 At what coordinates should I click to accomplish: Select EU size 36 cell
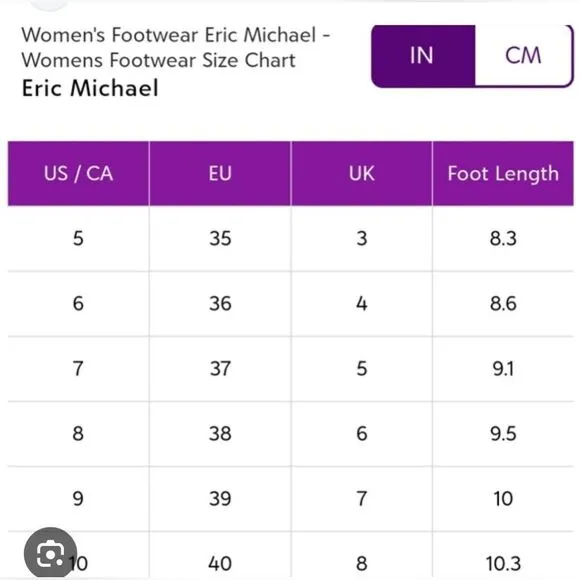[x=220, y=304]
